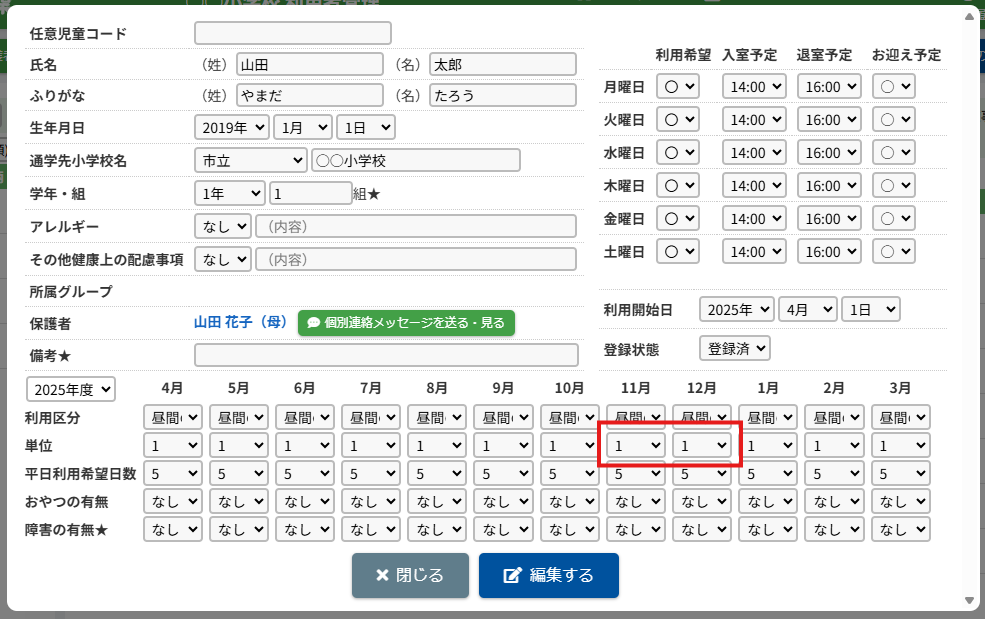Open November 単位 dropdown
Screen dimensions: 985x619
coord(638,445)
